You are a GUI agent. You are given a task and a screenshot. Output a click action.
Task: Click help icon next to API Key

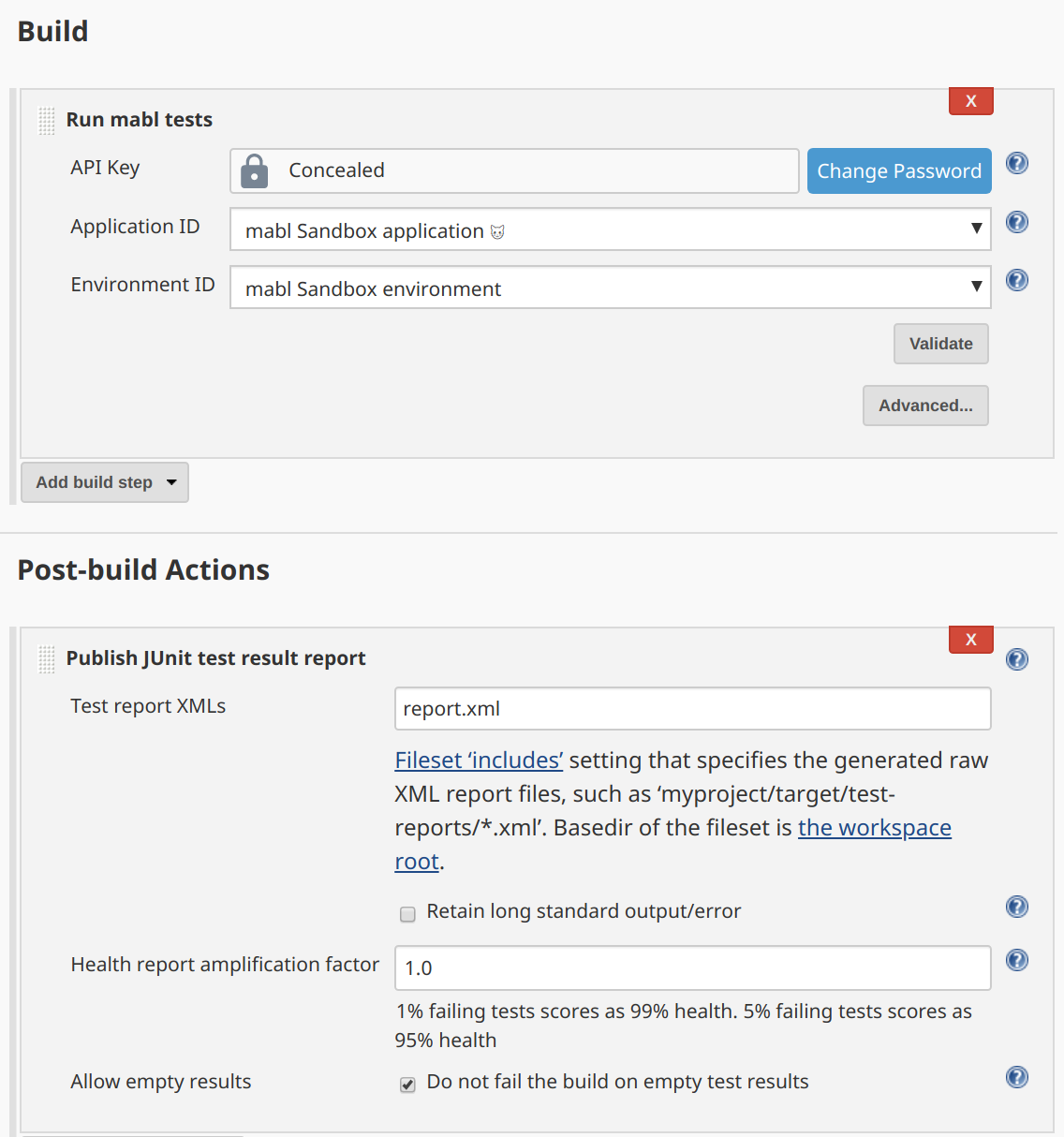pos(1016,164)
